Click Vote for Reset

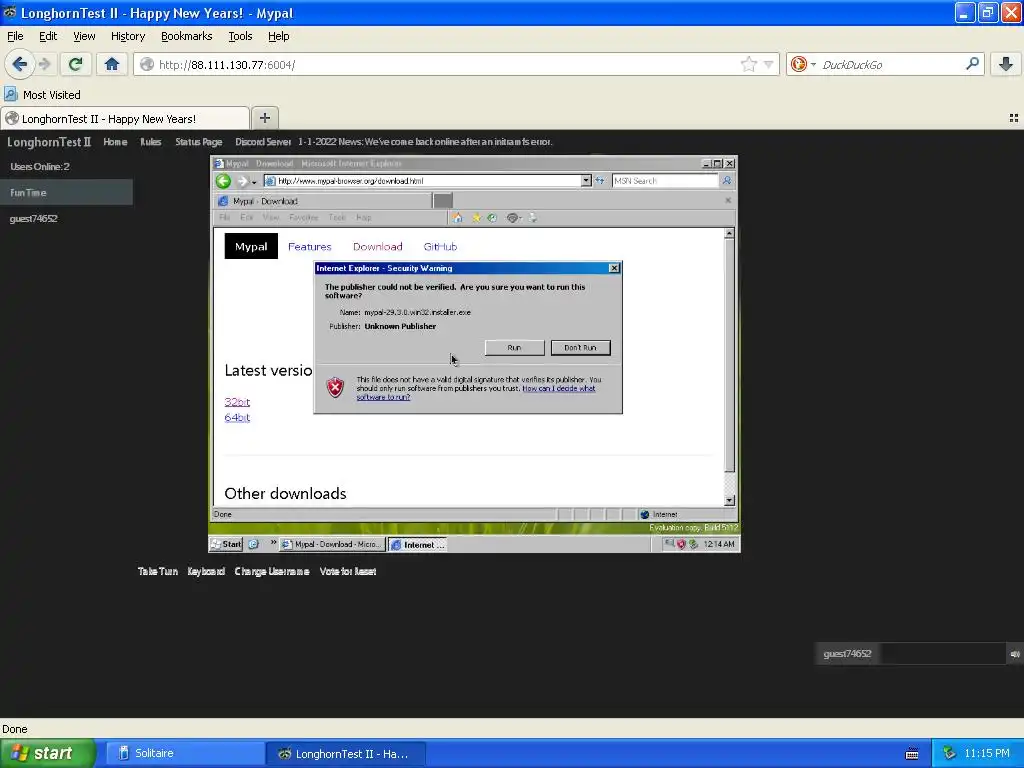point(348,571)
